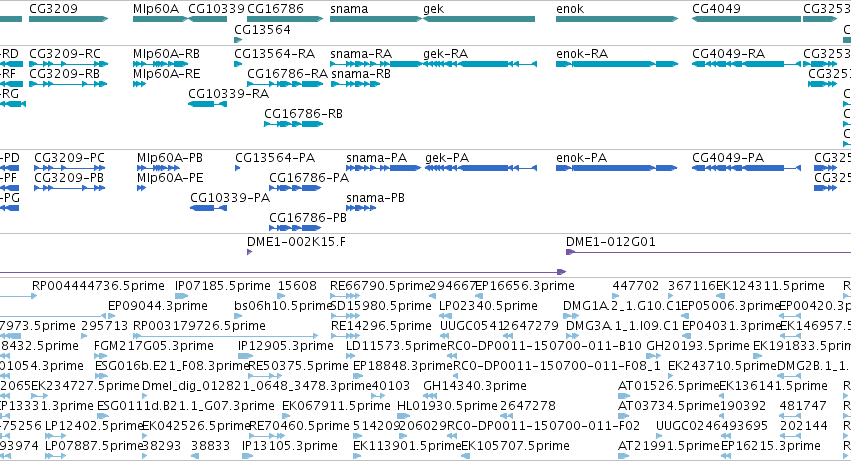Click the Mlp60A gene label
The image size is (851, 461).
(156, 9)
